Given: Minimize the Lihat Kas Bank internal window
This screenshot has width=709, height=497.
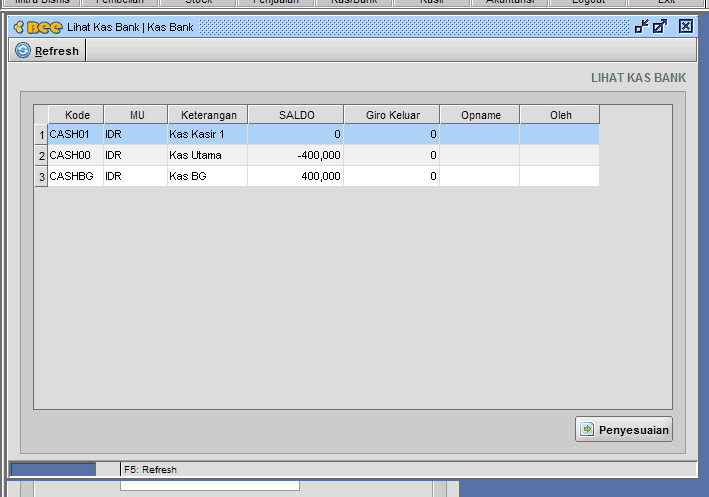Looking at the screenshot, I should click(x=641, y=27).
